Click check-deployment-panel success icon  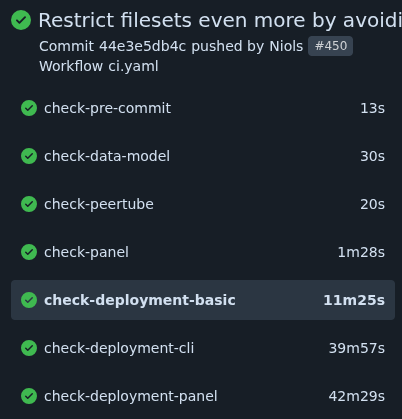click(29, 396)
